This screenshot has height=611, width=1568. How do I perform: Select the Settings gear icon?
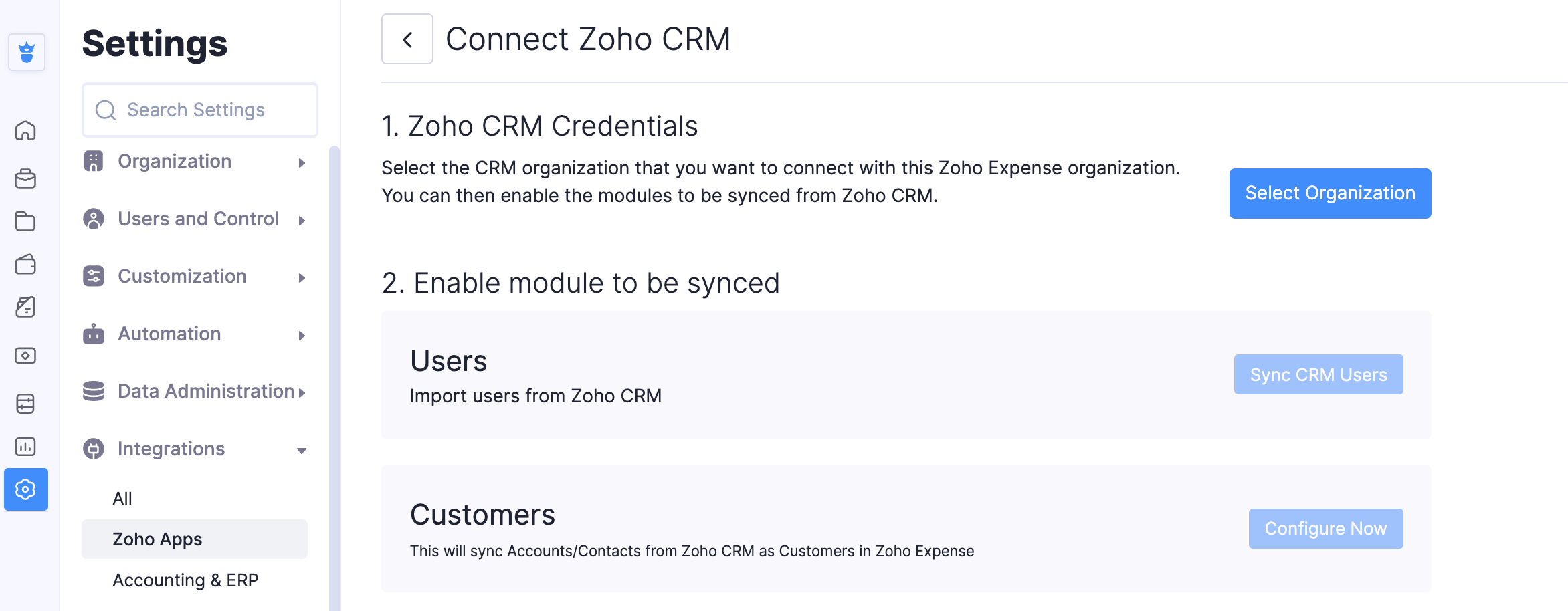coord(25,489)
